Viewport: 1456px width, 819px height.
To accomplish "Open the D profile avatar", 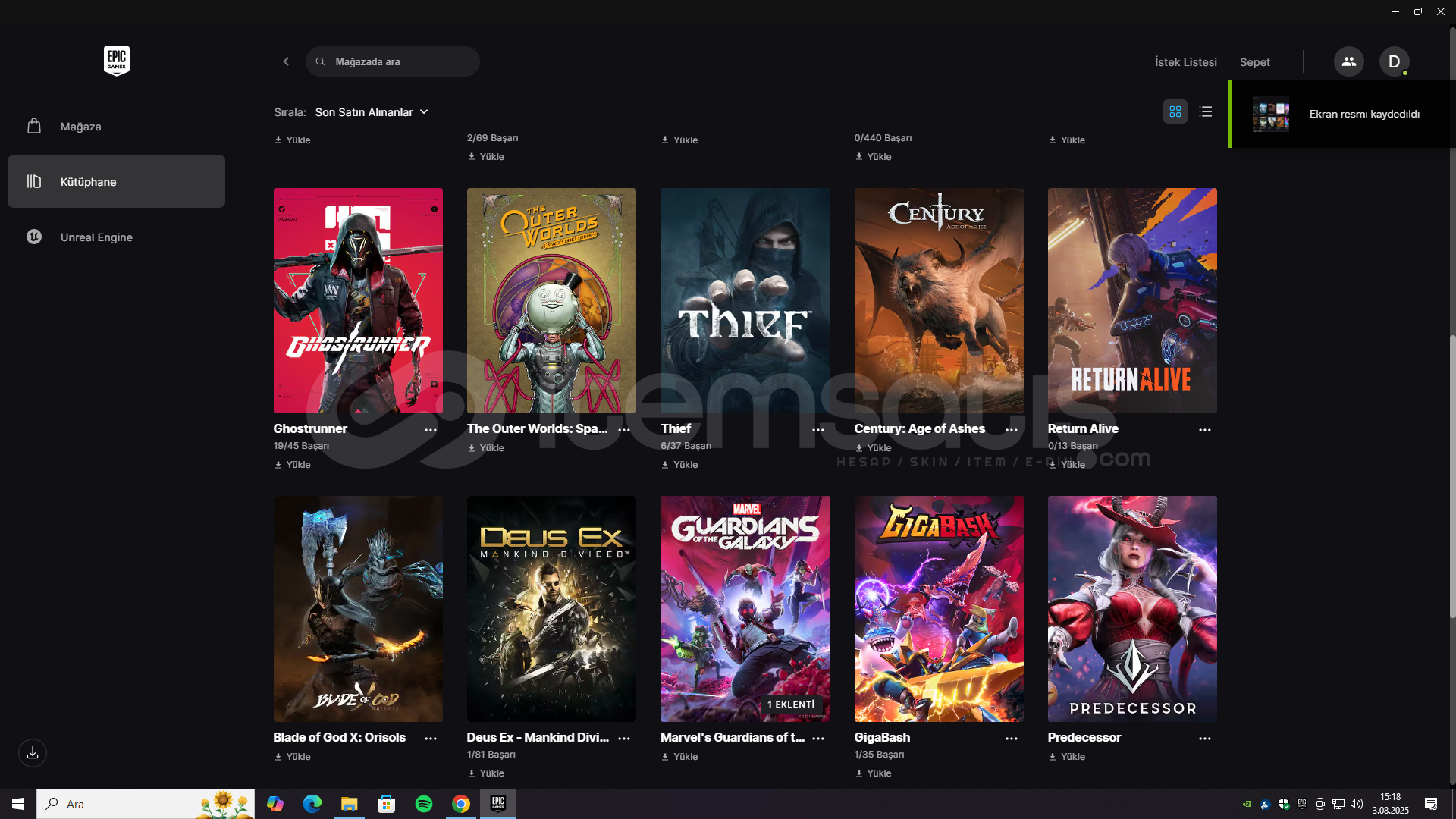I will [1394, 61].
